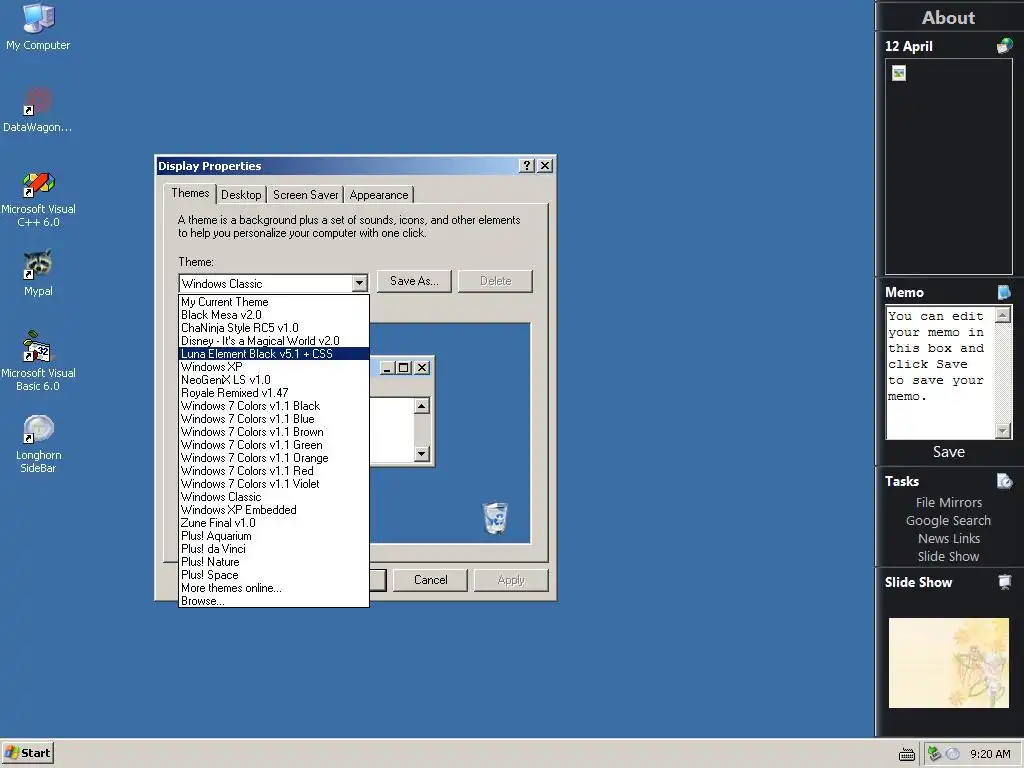The image size is (1024, 768).
Task: Collapse the Theme dropdown arrow
Action: [359, 283]
